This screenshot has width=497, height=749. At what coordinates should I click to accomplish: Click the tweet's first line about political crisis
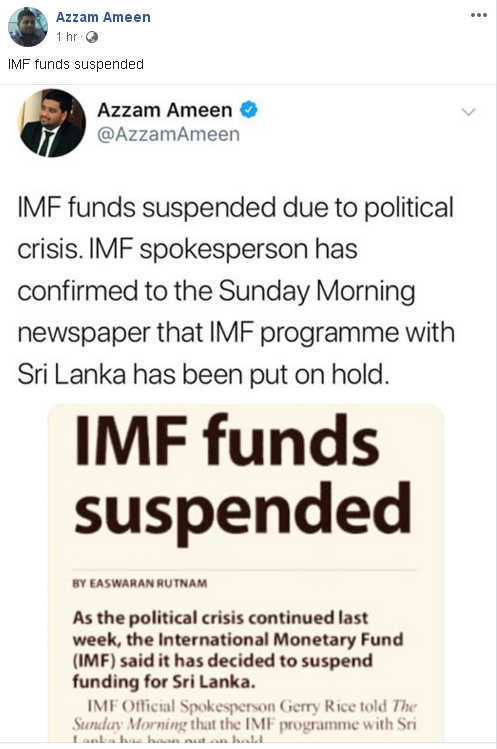pos(235,208)
